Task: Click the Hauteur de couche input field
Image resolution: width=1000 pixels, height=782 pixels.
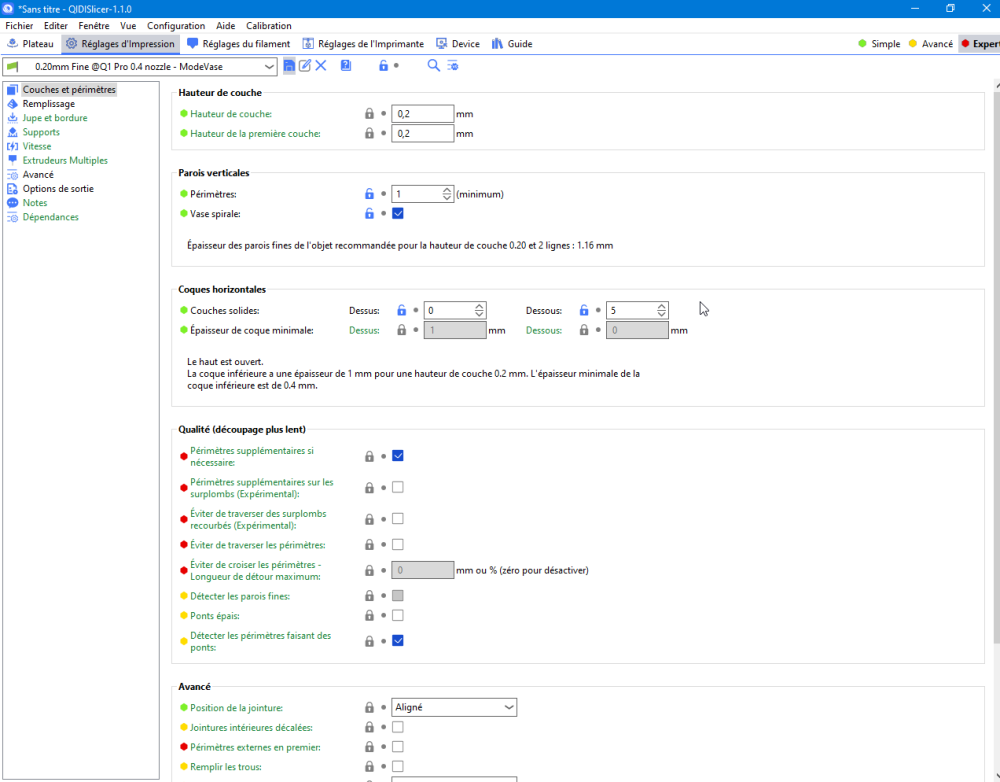Action: point(422,114)
